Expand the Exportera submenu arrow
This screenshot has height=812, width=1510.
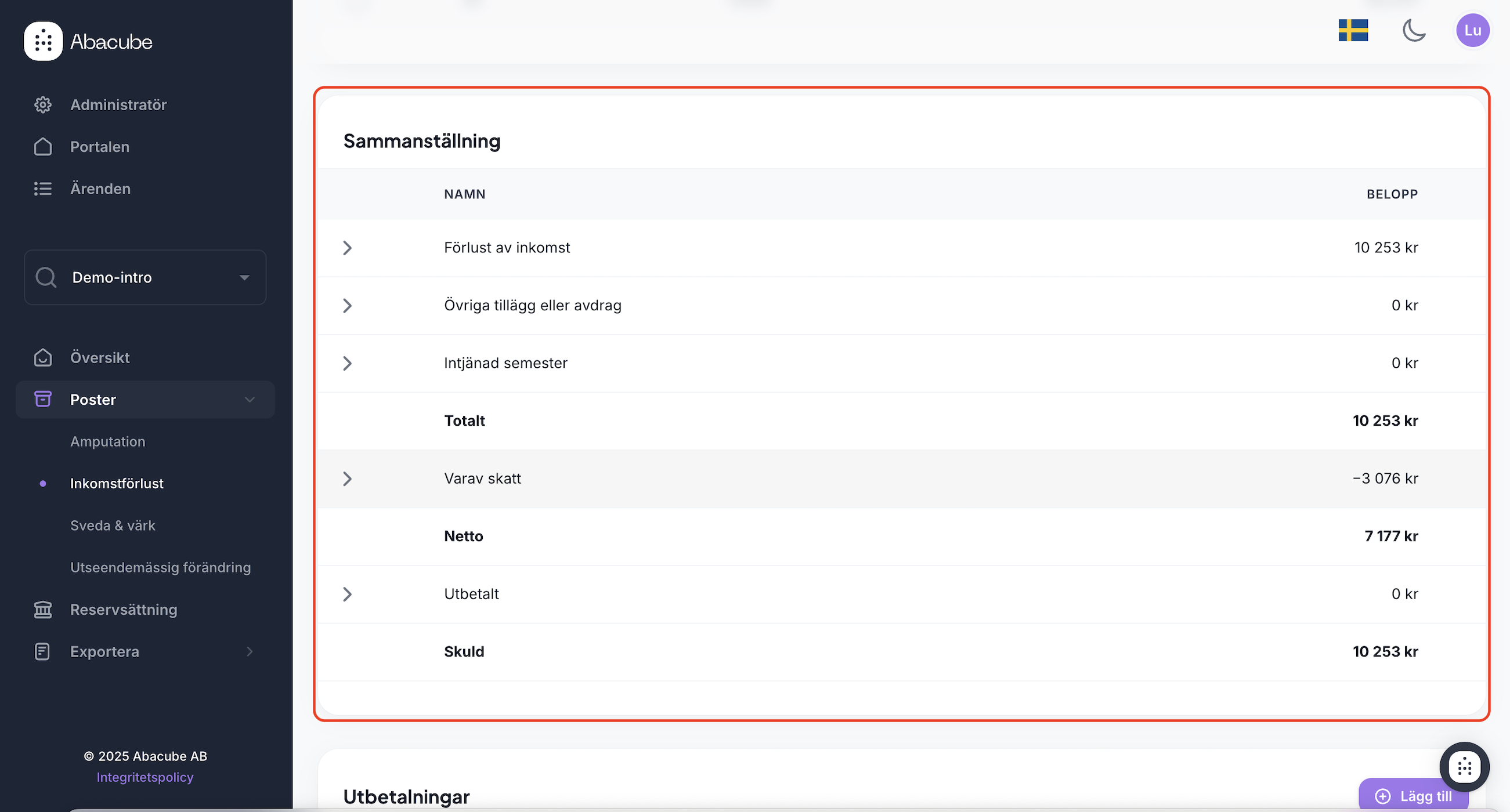click(x=249, y=651)
